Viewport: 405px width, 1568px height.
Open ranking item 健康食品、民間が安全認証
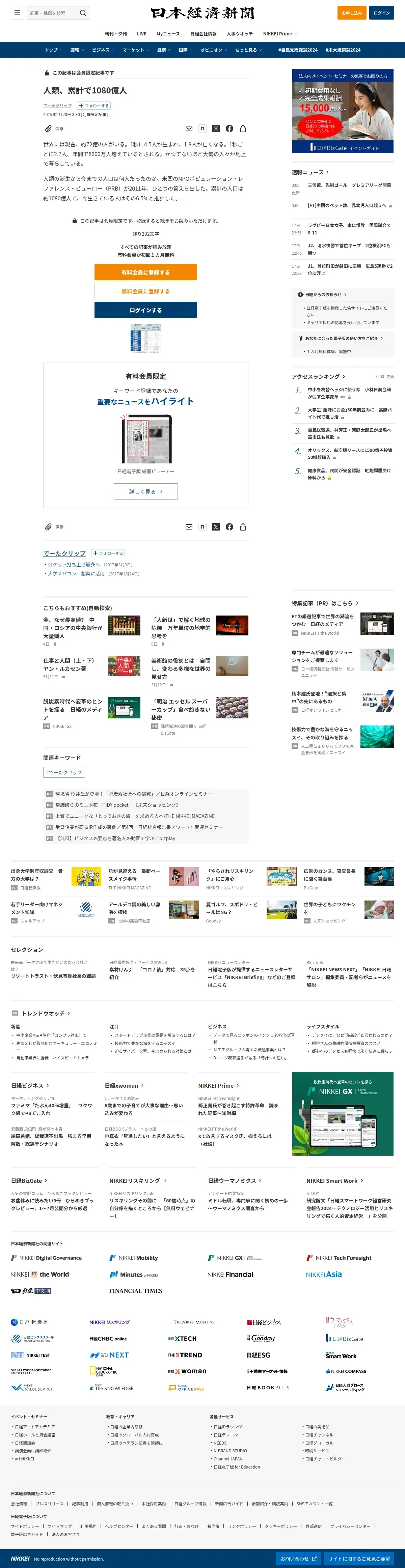(349, 474)
